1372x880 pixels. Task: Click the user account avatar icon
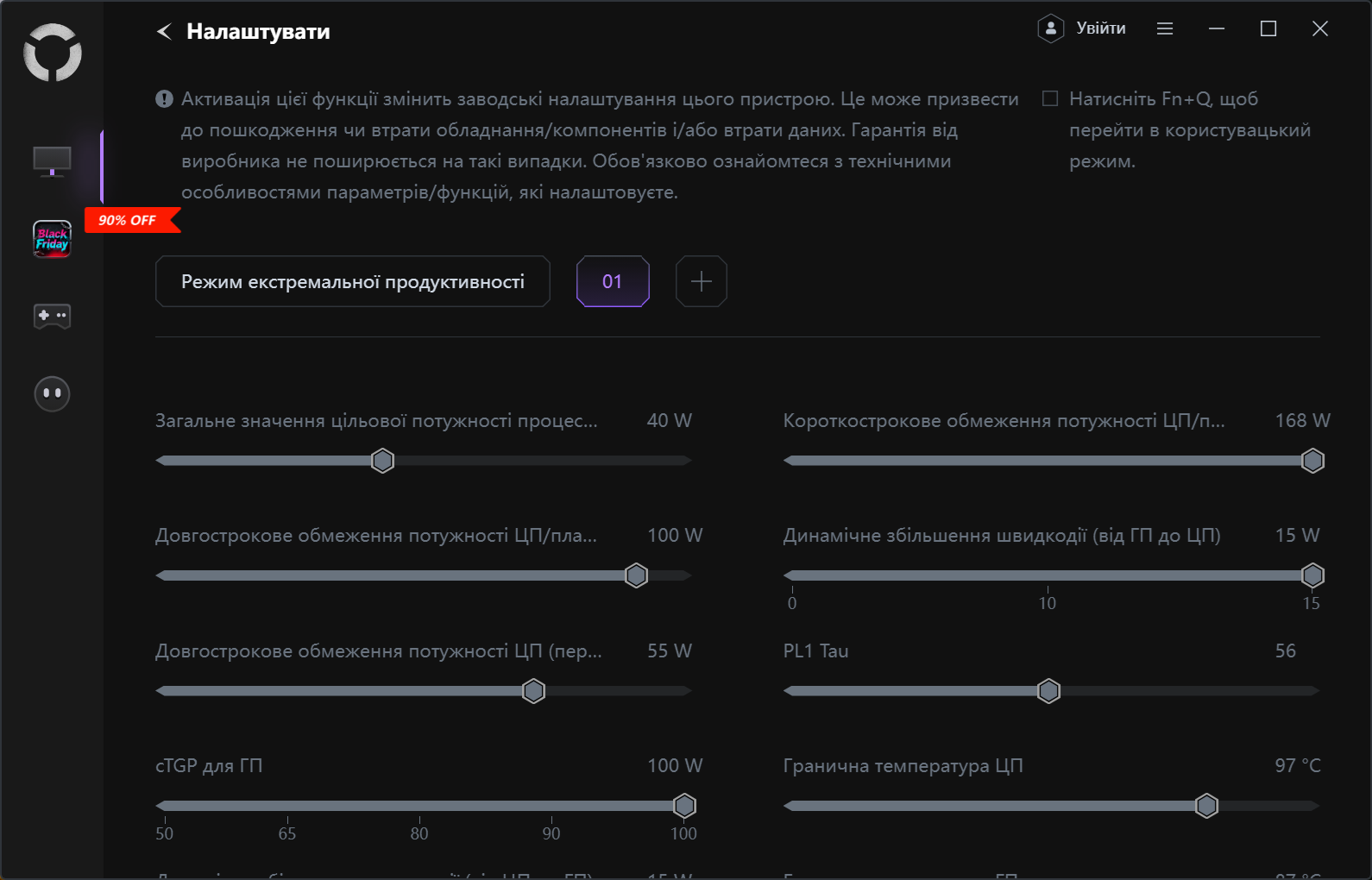(x=1050, y=28)
